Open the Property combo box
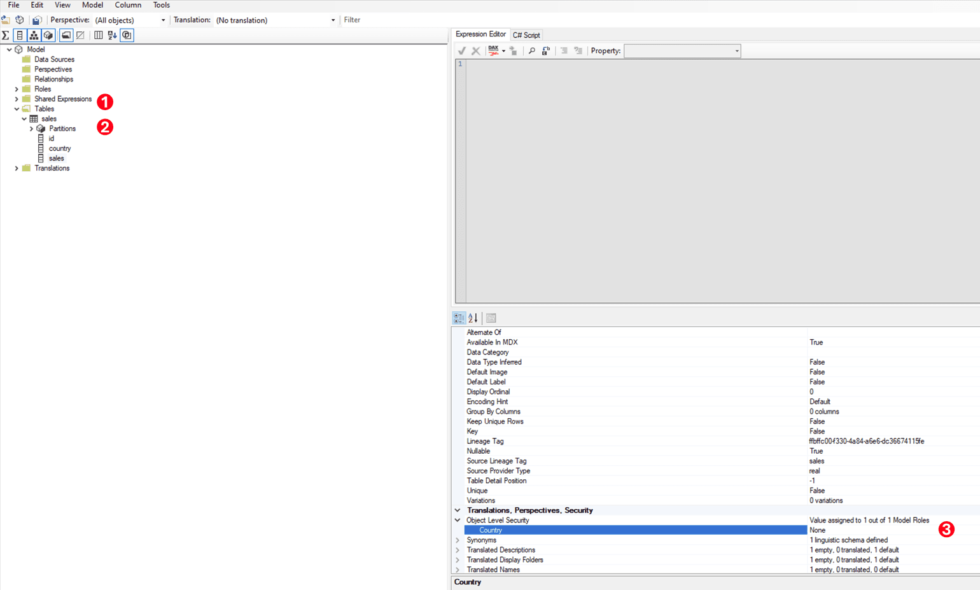The image size is (980, 590). tap(682, 51)
